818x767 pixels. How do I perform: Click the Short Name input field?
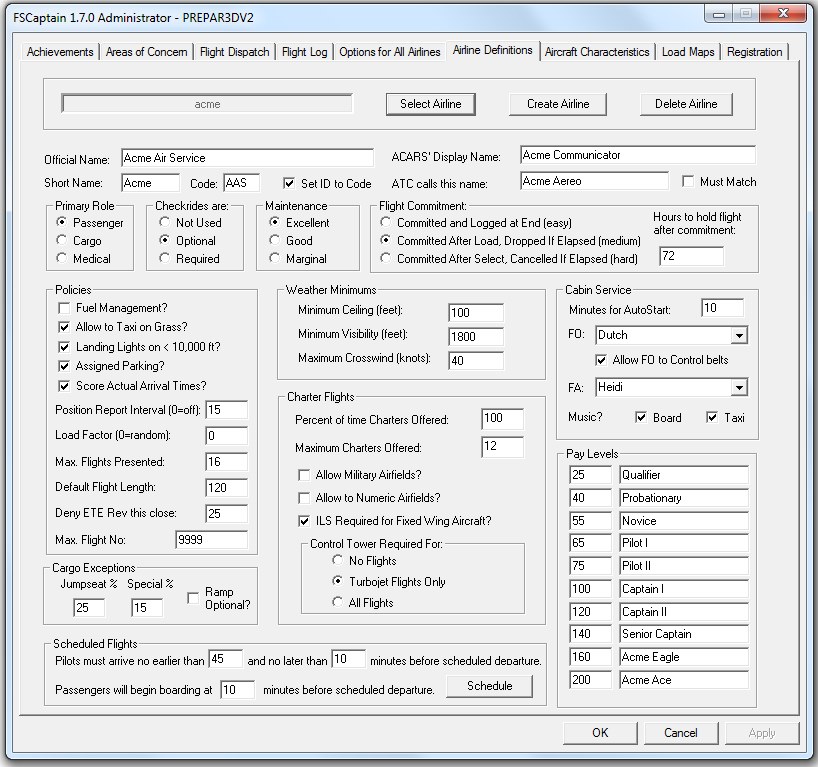click(x=150, y=183)
